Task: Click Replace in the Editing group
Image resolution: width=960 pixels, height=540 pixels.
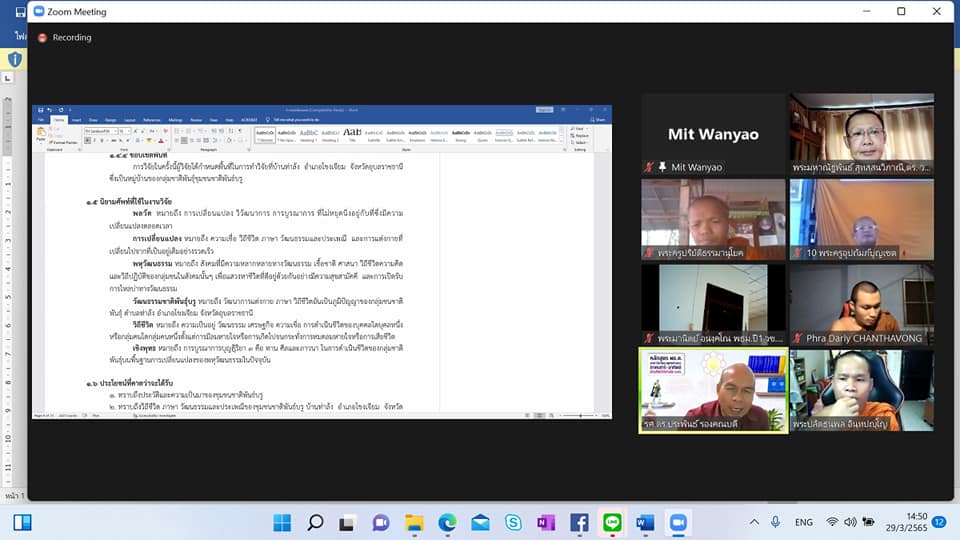Action: point(579,136)
